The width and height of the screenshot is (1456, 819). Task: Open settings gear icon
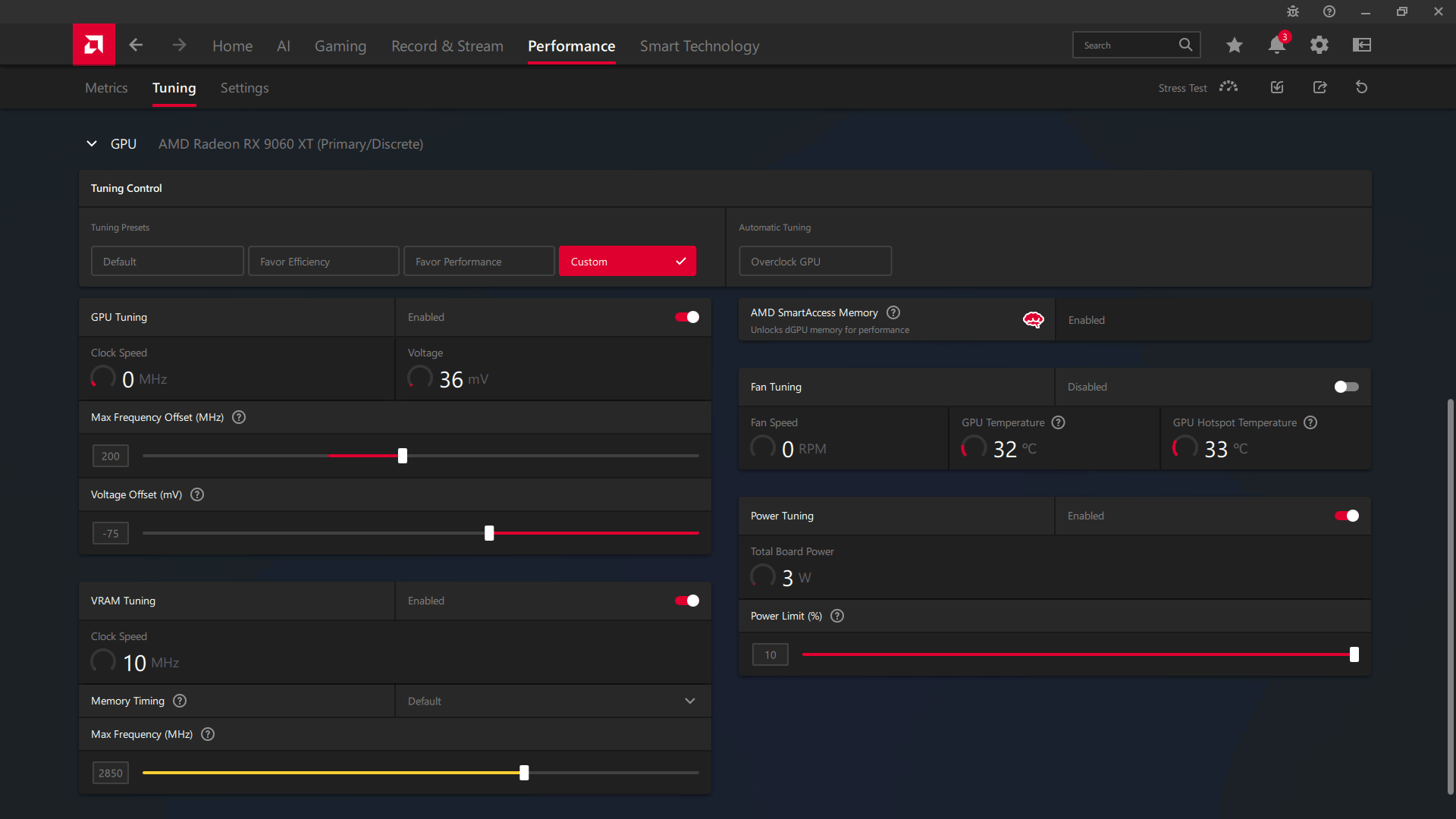(1319, 45)
